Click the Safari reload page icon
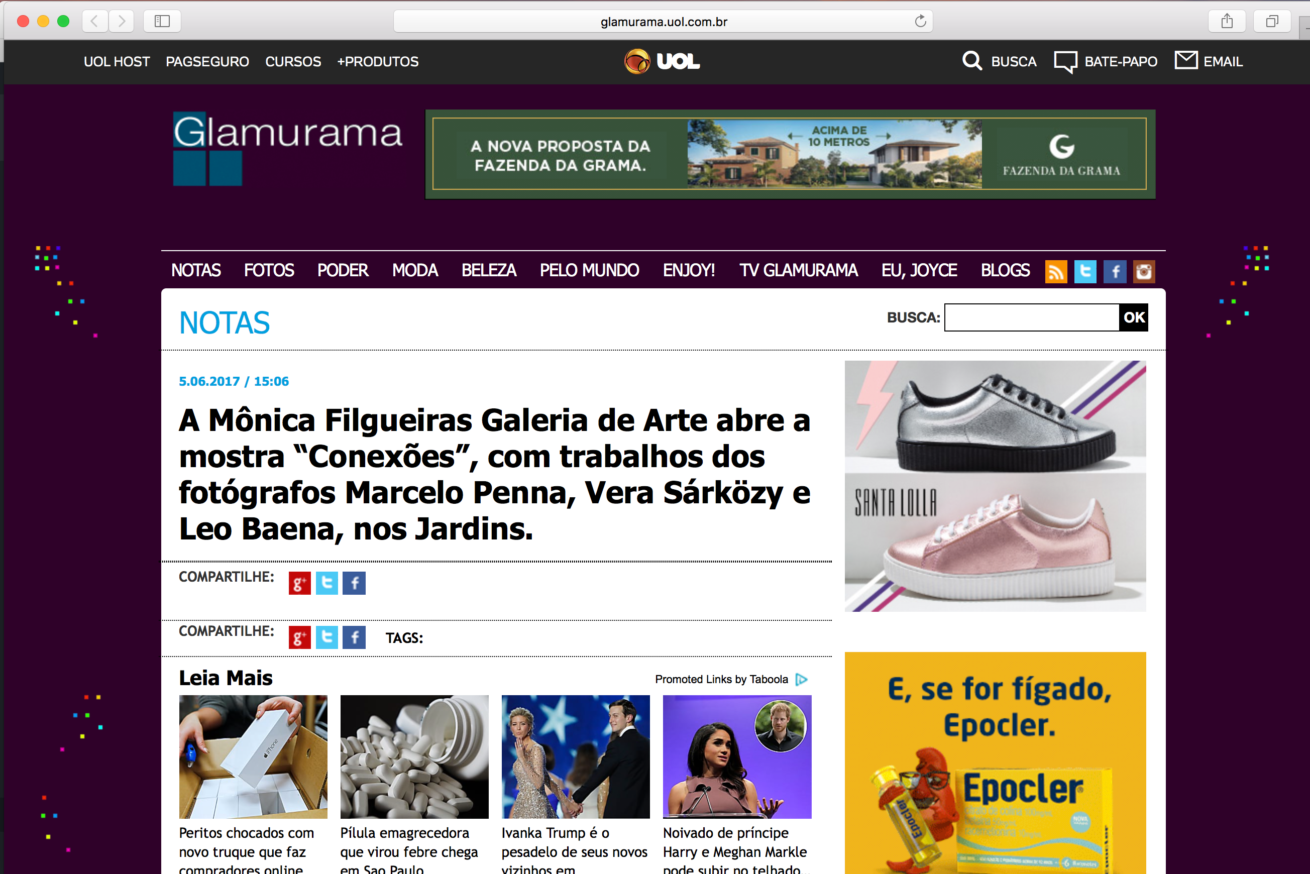 coord(920,21)
